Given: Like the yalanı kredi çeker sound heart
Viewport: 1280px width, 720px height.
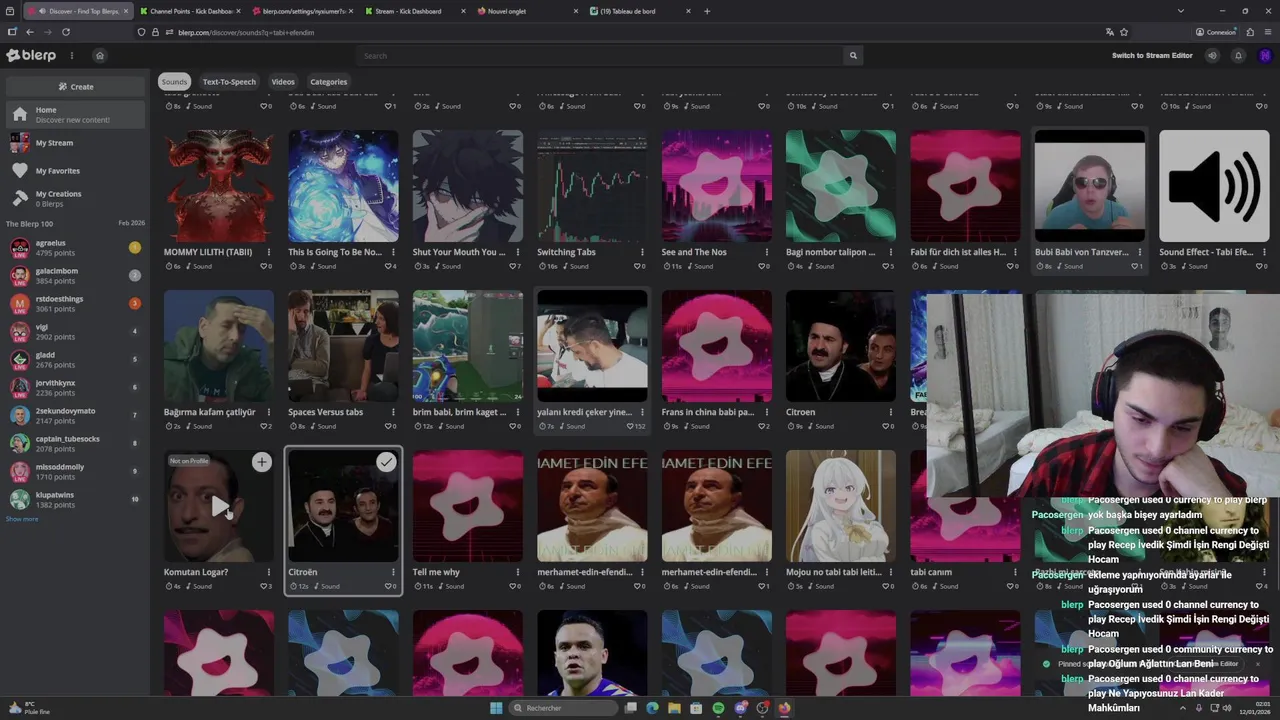Looking at the screenshot, I should (x=631, y=426).
